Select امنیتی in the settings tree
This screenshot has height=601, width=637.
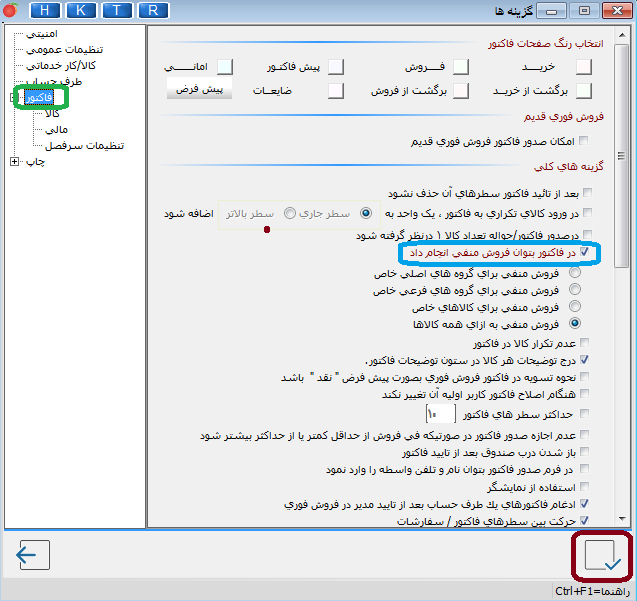tap(42, 34)
